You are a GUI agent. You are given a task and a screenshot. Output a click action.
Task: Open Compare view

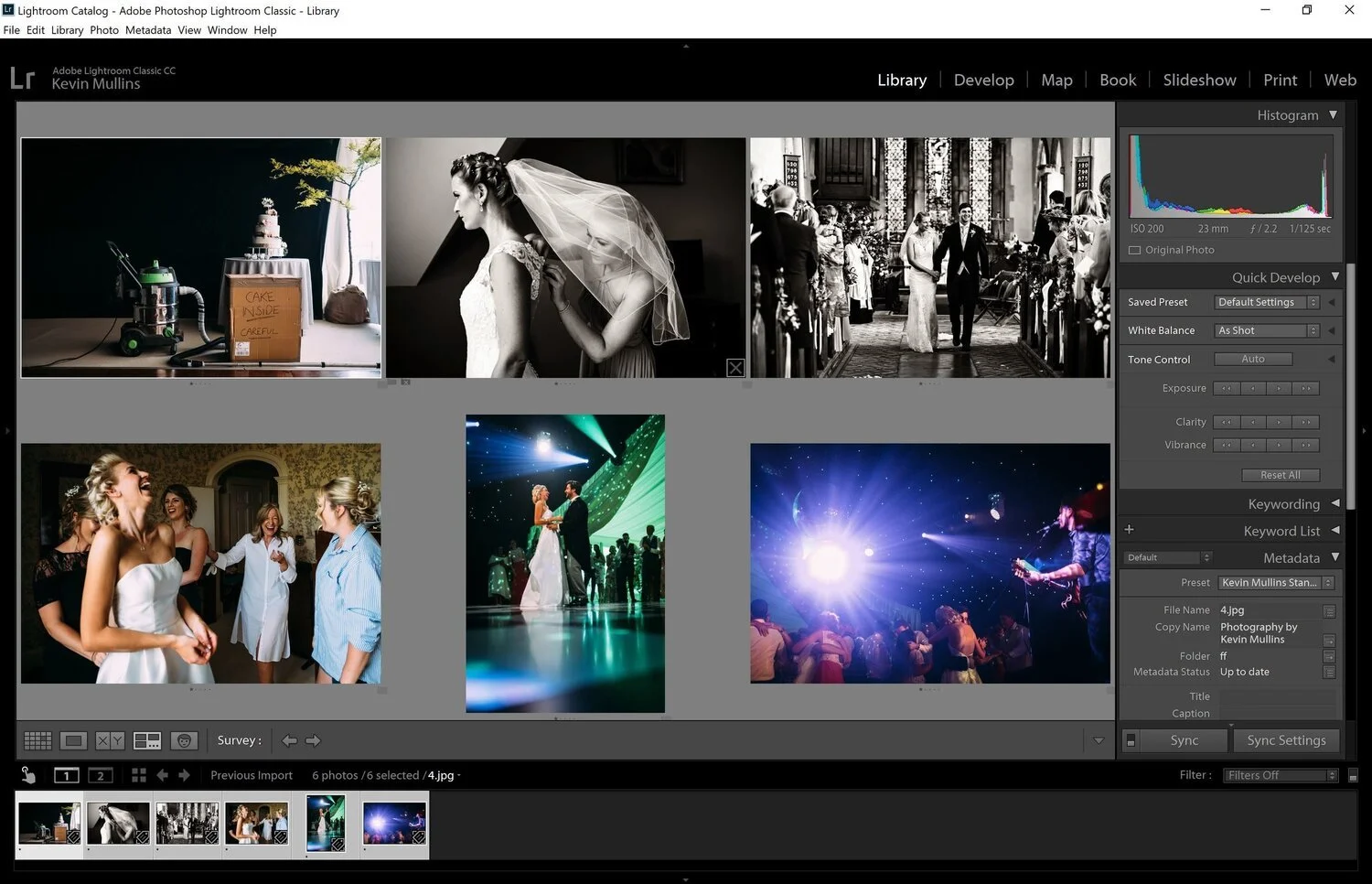pos(109,739)
